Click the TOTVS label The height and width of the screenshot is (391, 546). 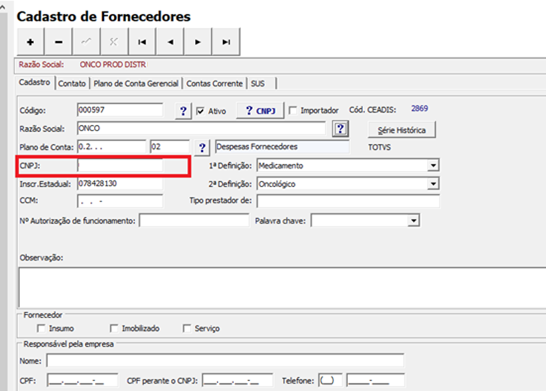380,147
